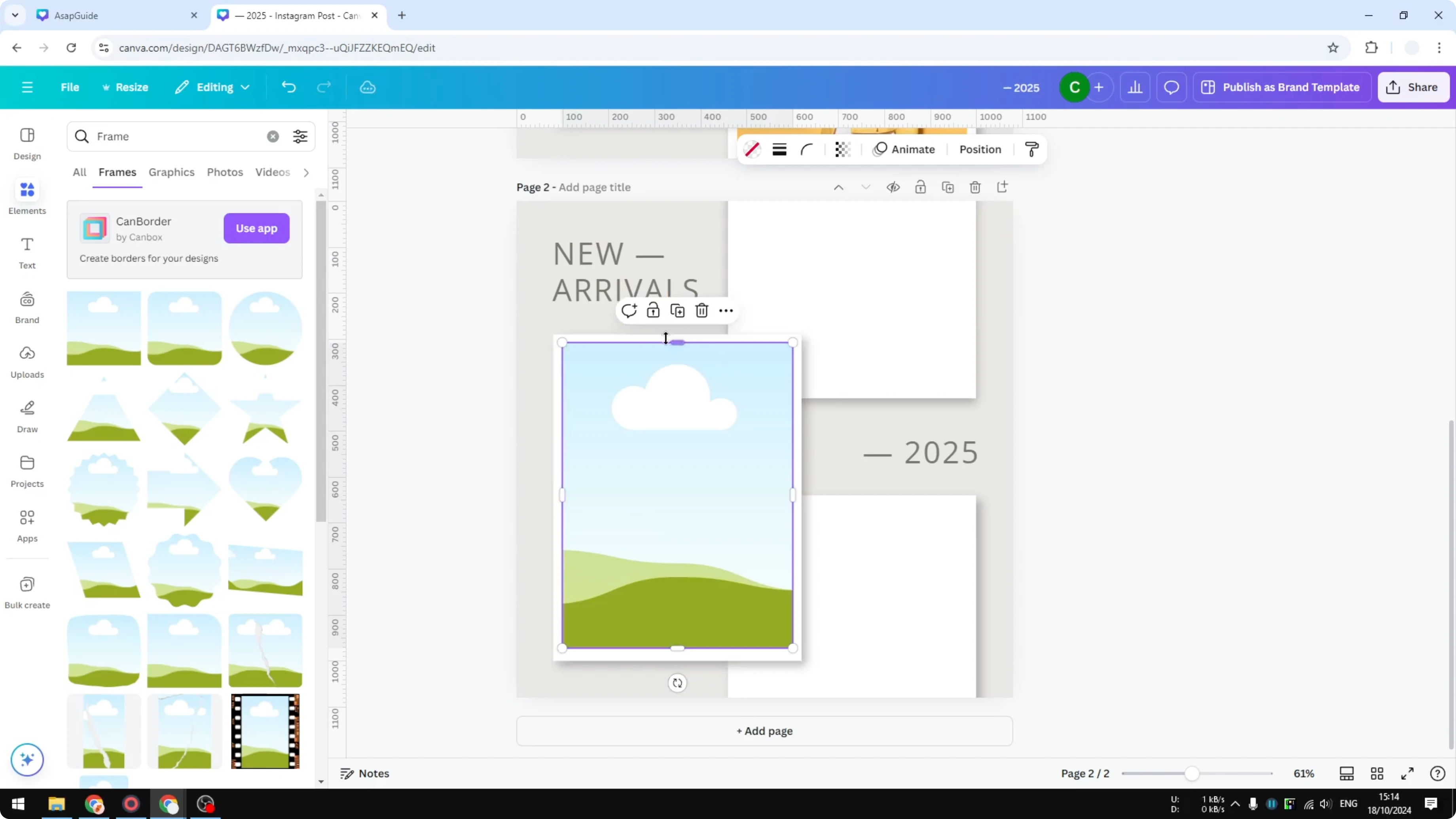Hide Page 2 using the eye toggle
This screenshot has width=1456, height=819.
[893, 187]
